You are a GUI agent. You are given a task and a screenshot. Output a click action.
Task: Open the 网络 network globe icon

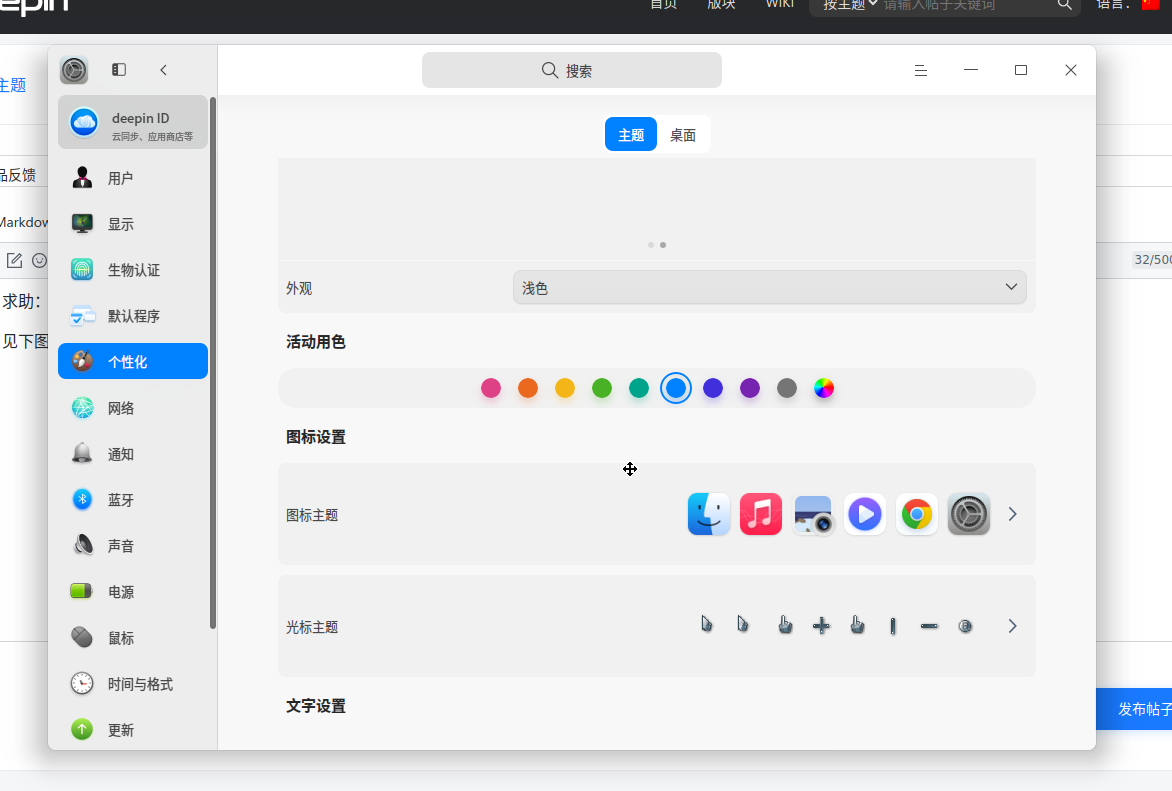click(82, 407)
